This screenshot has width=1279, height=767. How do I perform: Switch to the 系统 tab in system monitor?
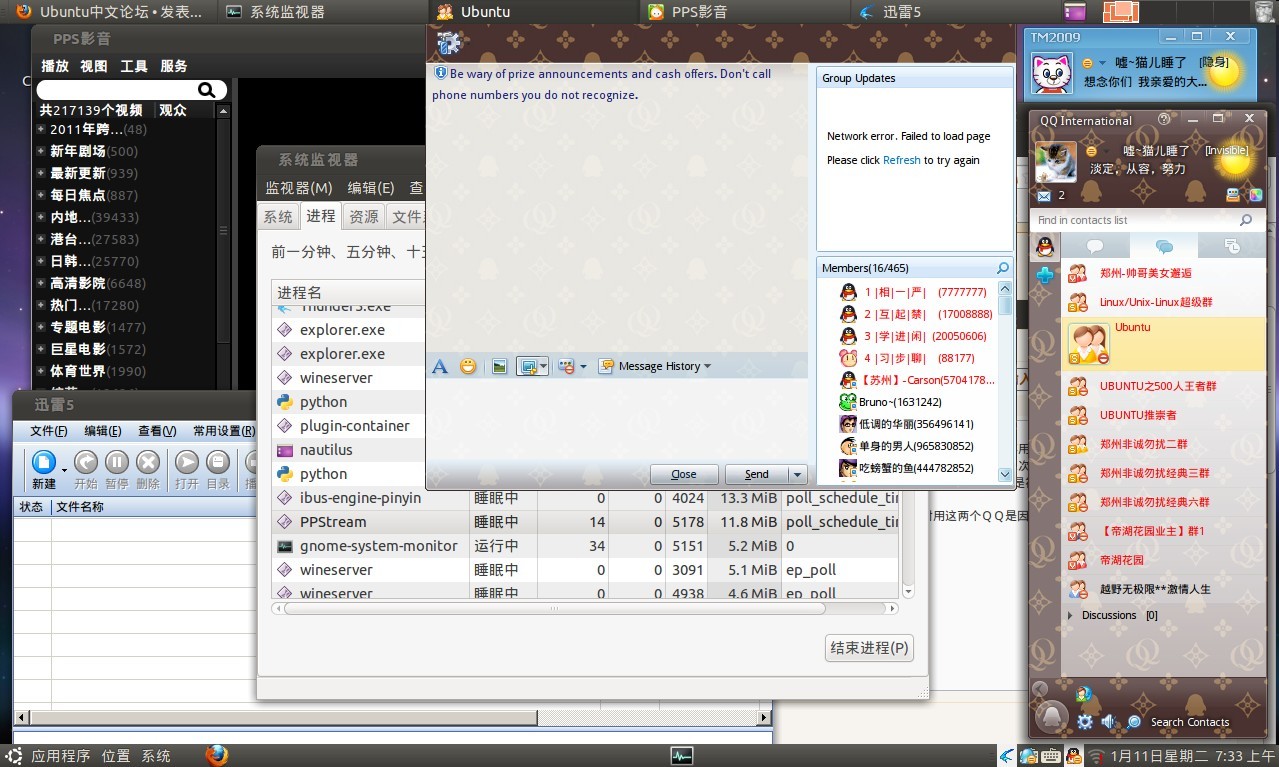tap(278, 216)
